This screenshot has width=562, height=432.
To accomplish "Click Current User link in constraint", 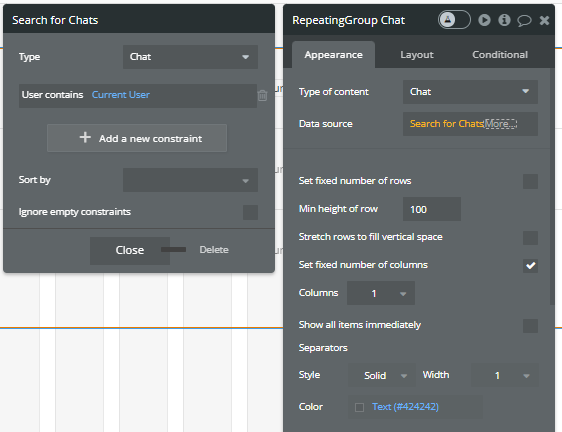I will (x=121, y=95).
